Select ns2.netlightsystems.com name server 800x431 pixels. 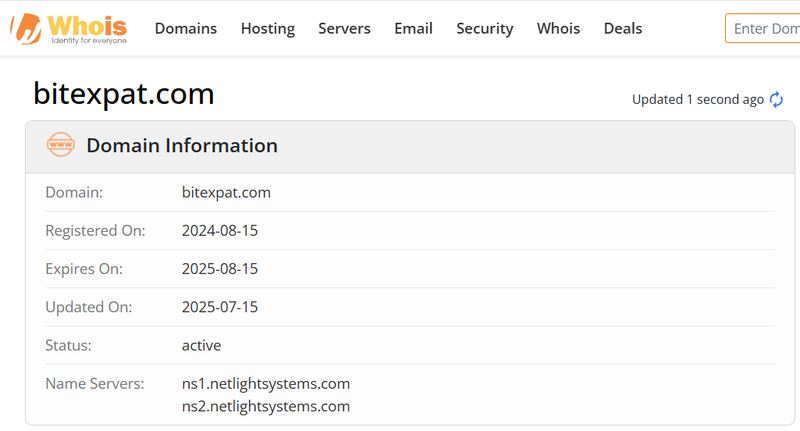pos(266,407)
